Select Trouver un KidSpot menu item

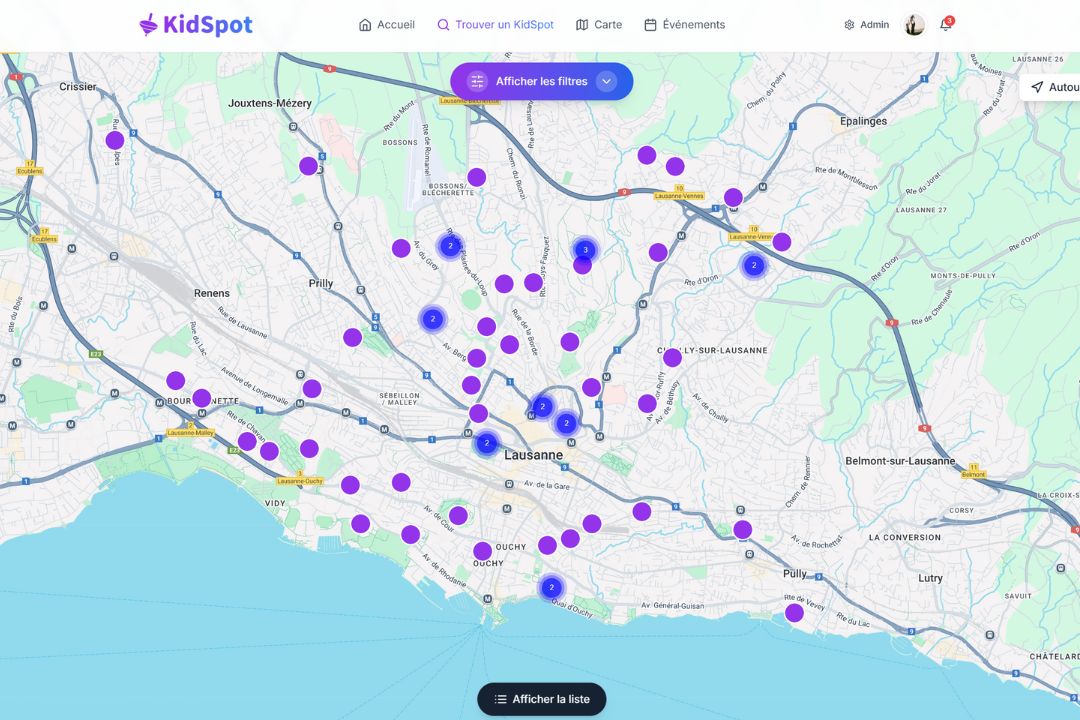[x=495, y=25]
